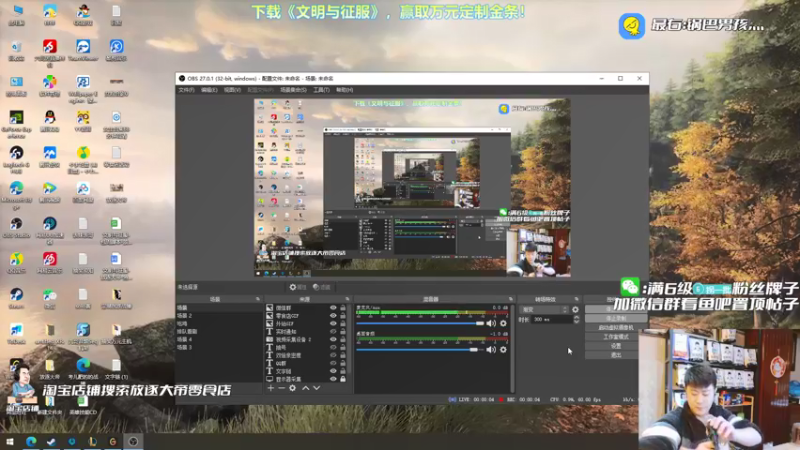This screenshot has height=450, width=800.
Task: Open source 属性 button above the docks
Action: tap(297, 287)
